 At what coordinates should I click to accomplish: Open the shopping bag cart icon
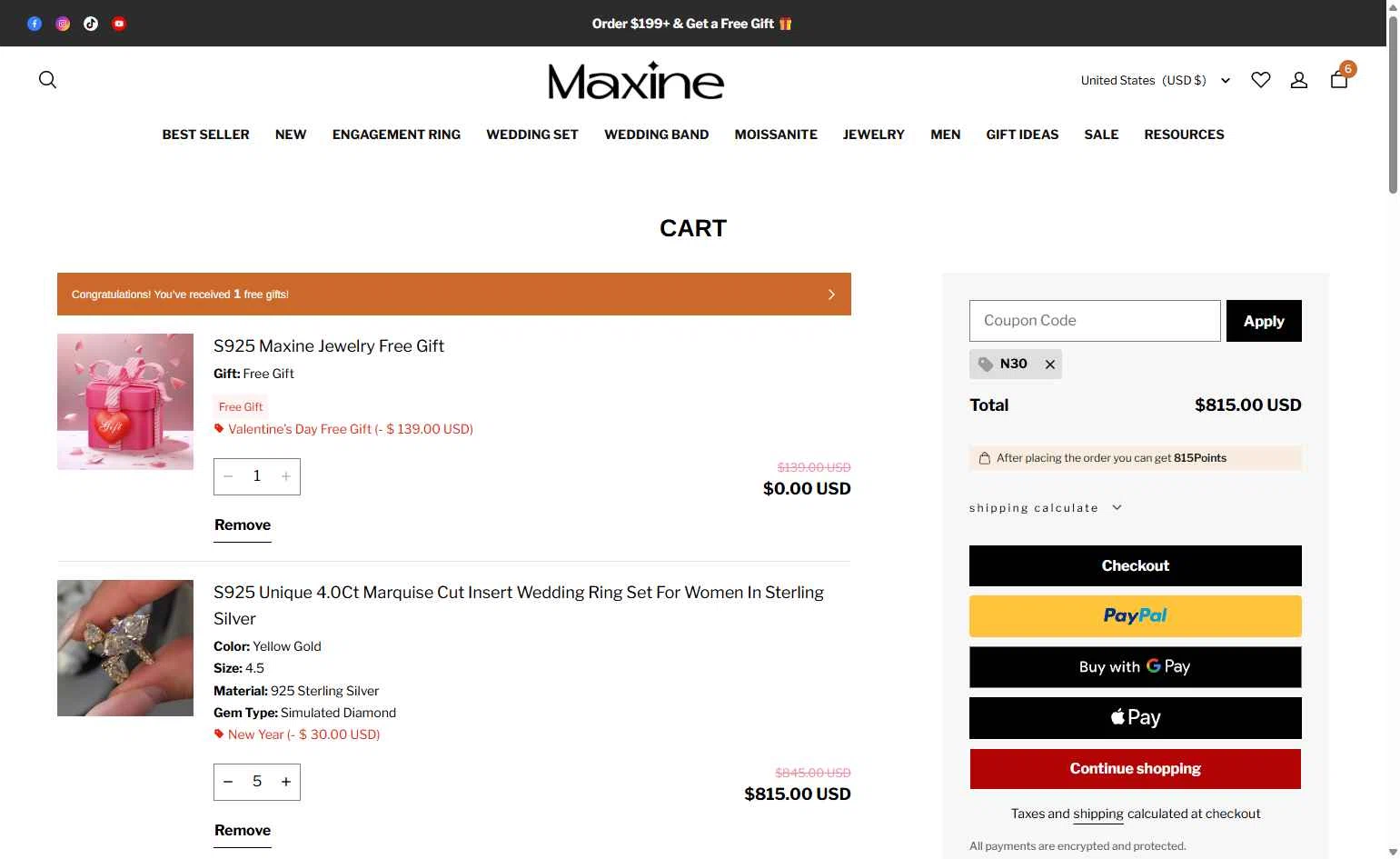[1339, 78]
